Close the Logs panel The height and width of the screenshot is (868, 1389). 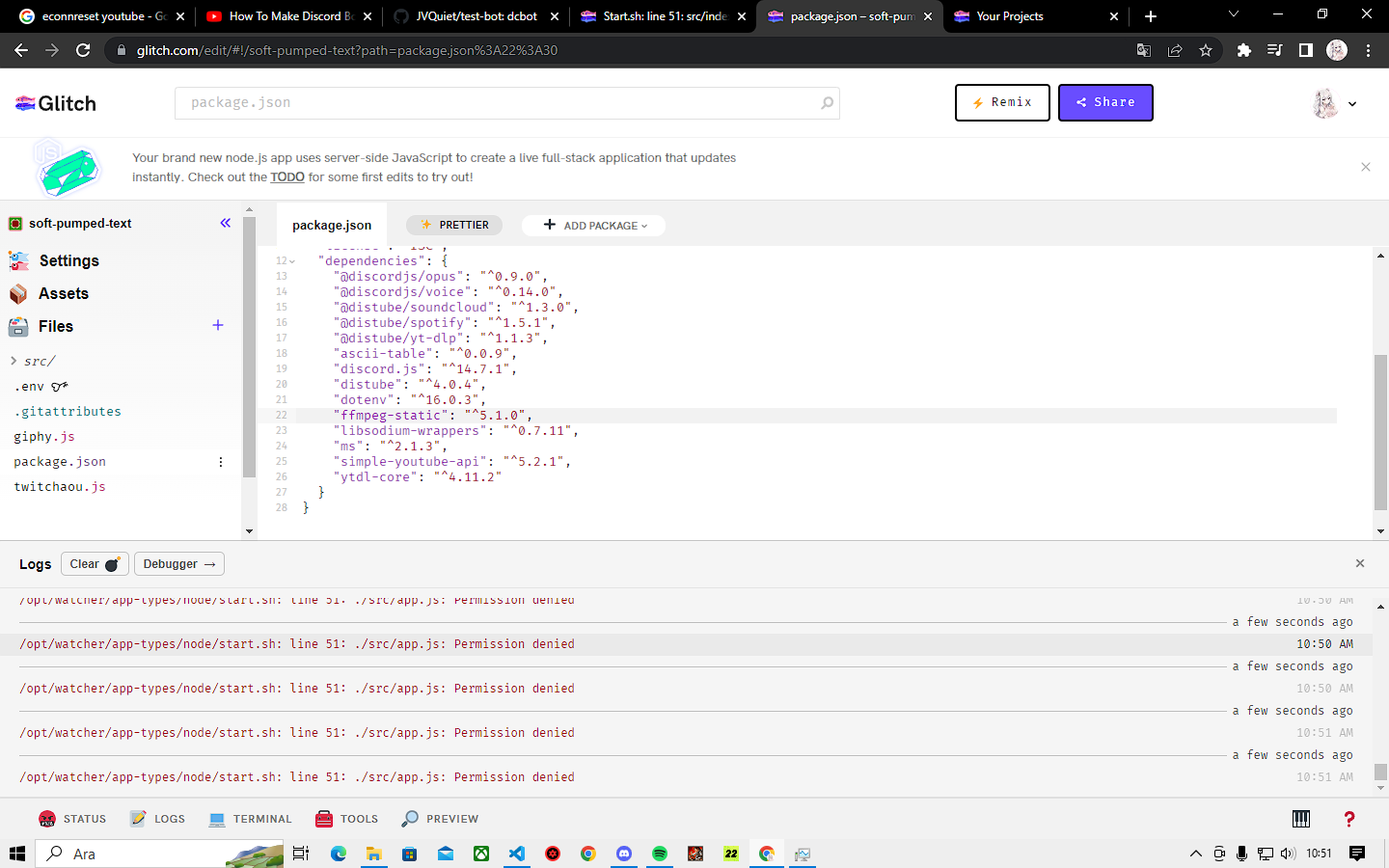(x=1360, y=563)
